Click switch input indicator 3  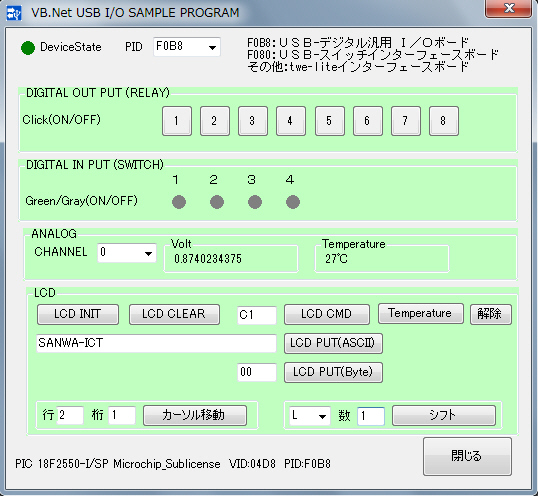pos(255,202)
